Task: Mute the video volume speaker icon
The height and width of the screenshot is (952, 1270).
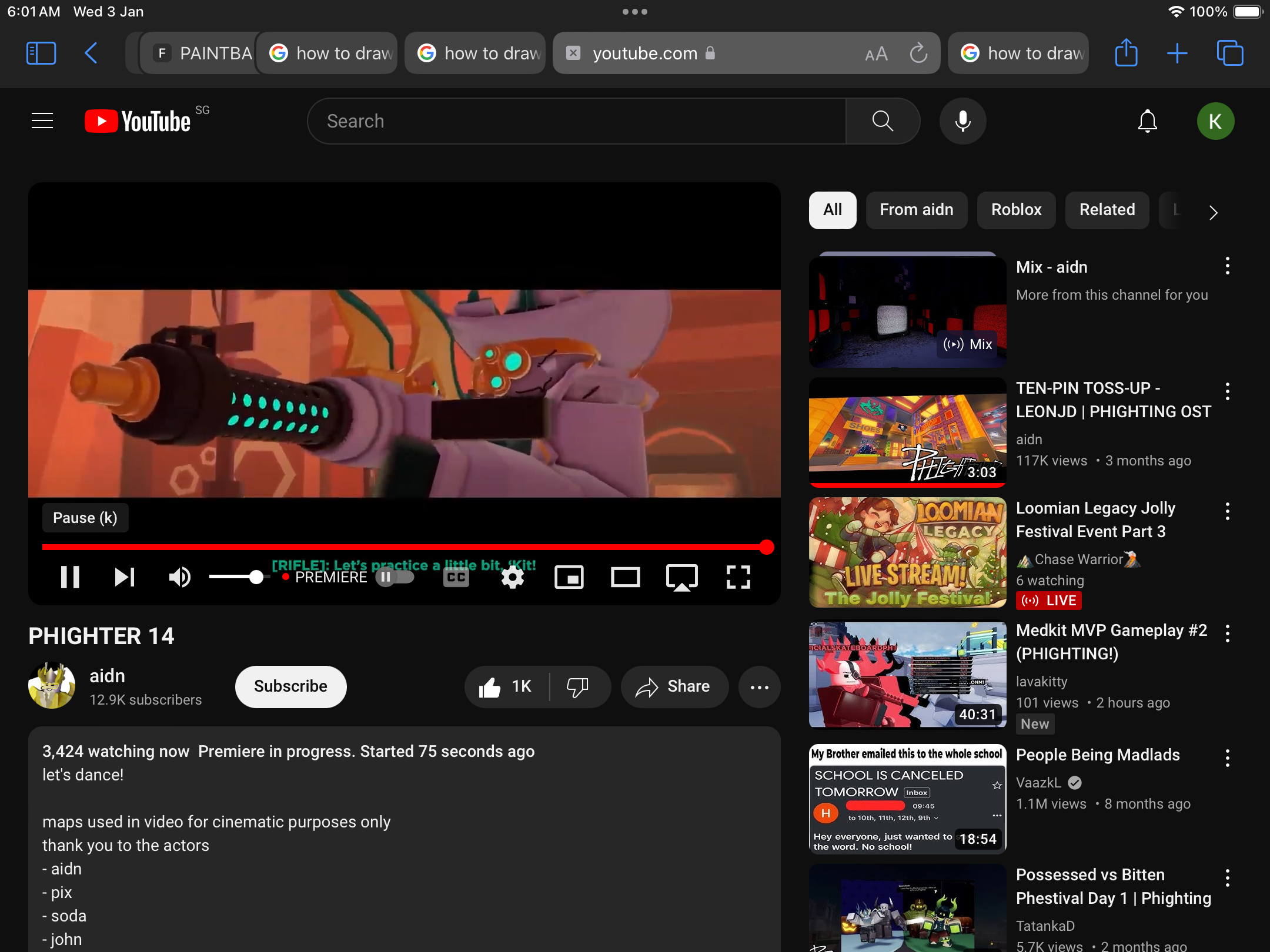Action: pyautogui.click(x=179, y=577)
